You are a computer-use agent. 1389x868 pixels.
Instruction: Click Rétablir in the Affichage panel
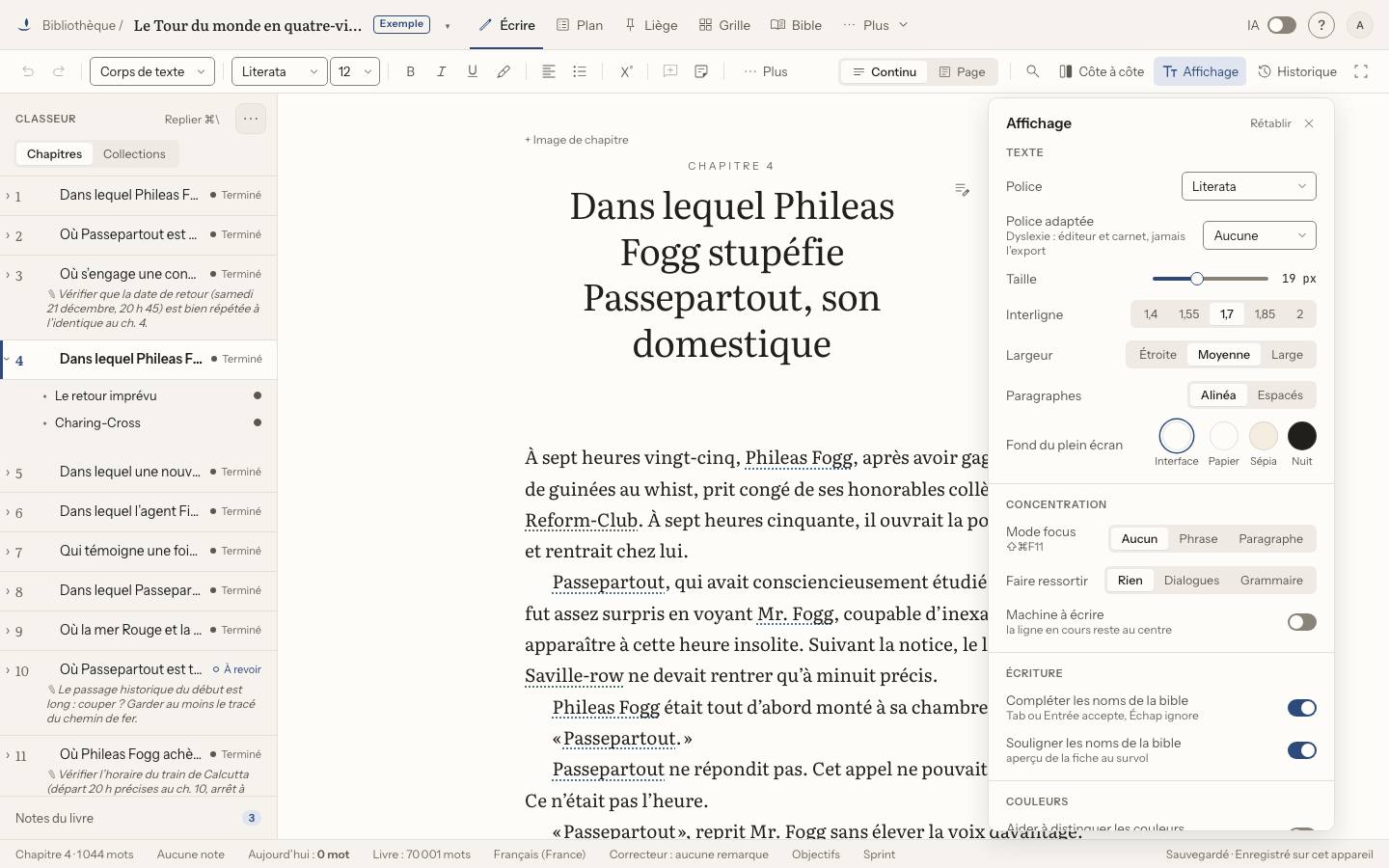(1270, 123)
